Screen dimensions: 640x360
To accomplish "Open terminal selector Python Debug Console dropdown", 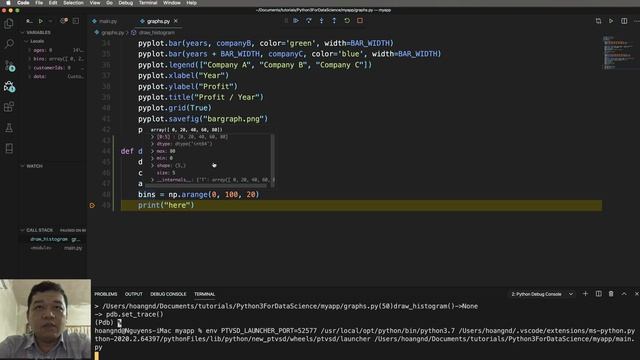I will tap(542, 294).
